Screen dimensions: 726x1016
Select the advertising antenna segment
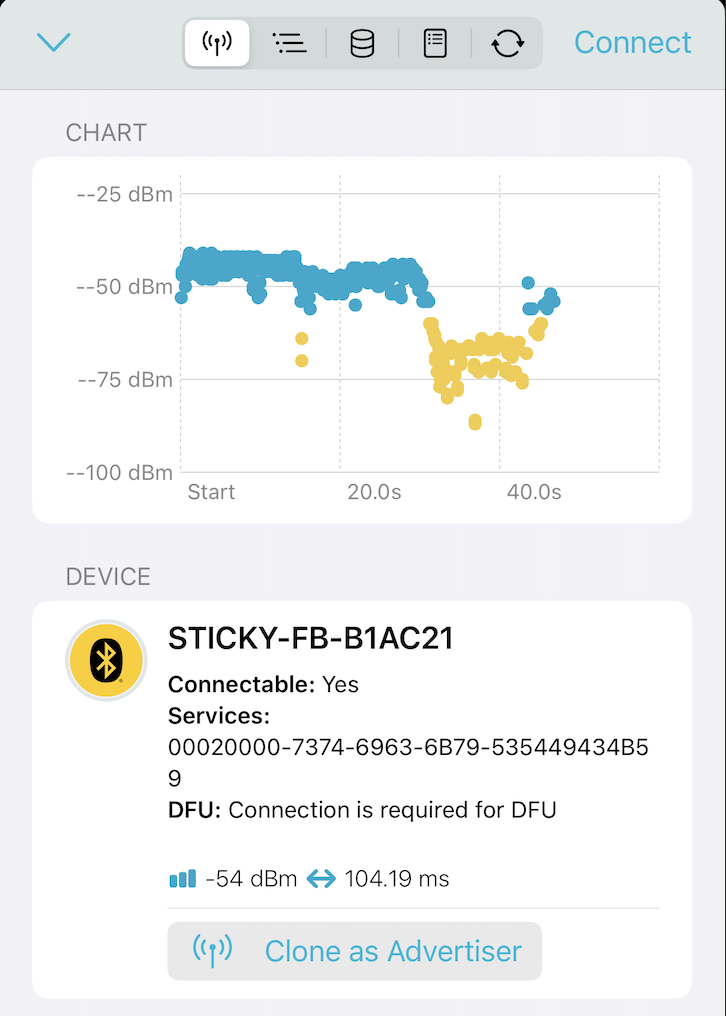[217, 43]
